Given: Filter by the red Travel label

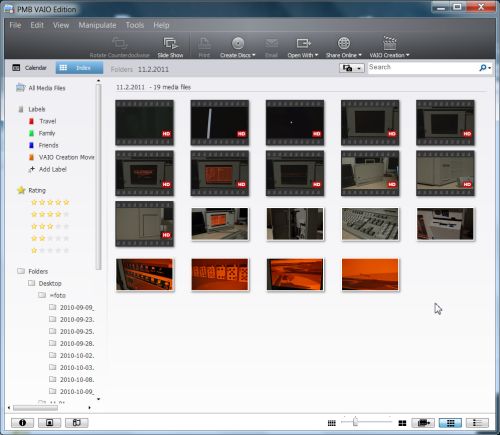Looking at the screenshot, I should tap(43, 121).
